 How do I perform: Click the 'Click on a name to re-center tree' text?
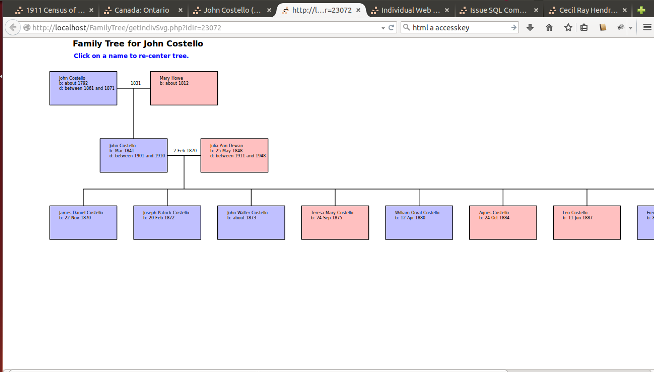coord(131,55)
